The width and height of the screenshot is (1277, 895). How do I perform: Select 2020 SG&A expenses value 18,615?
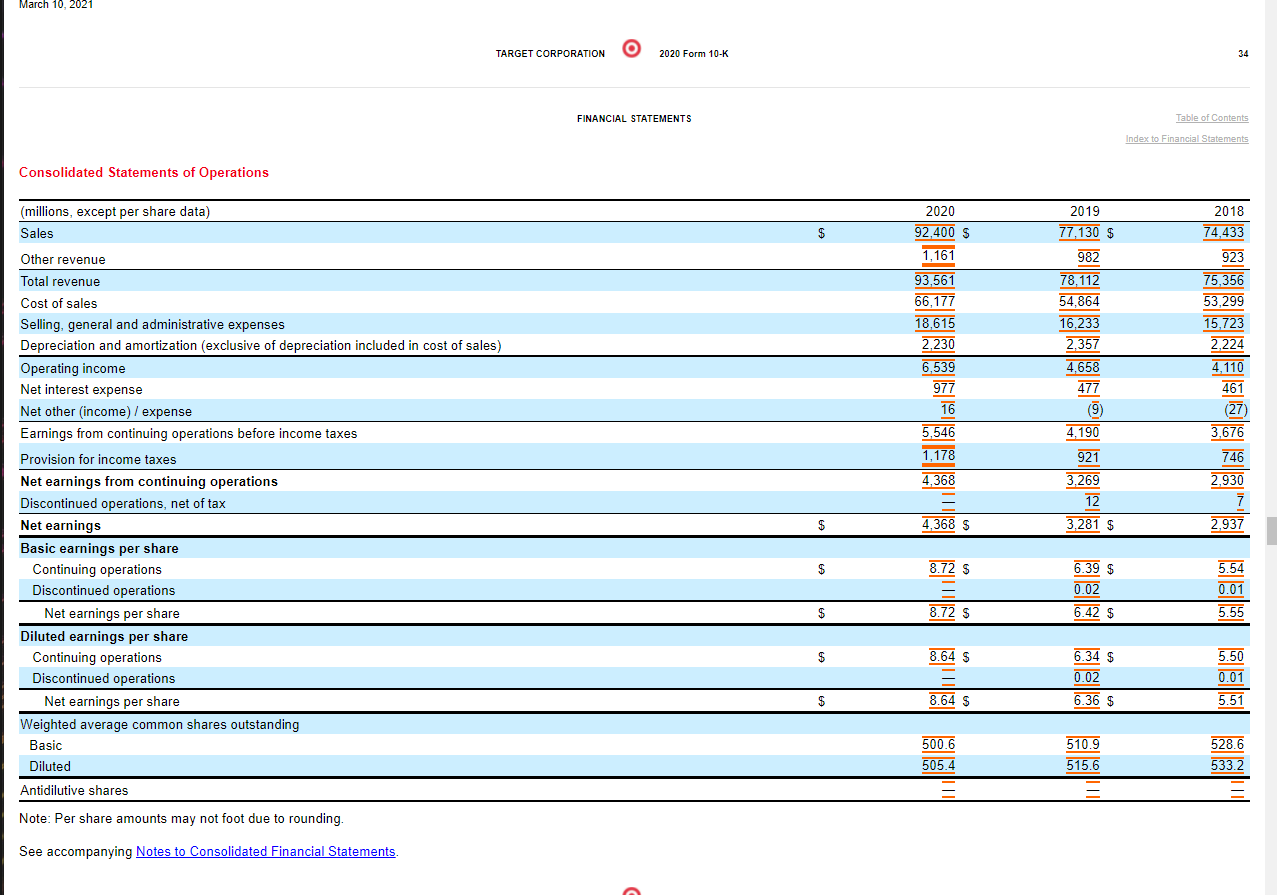935,324
